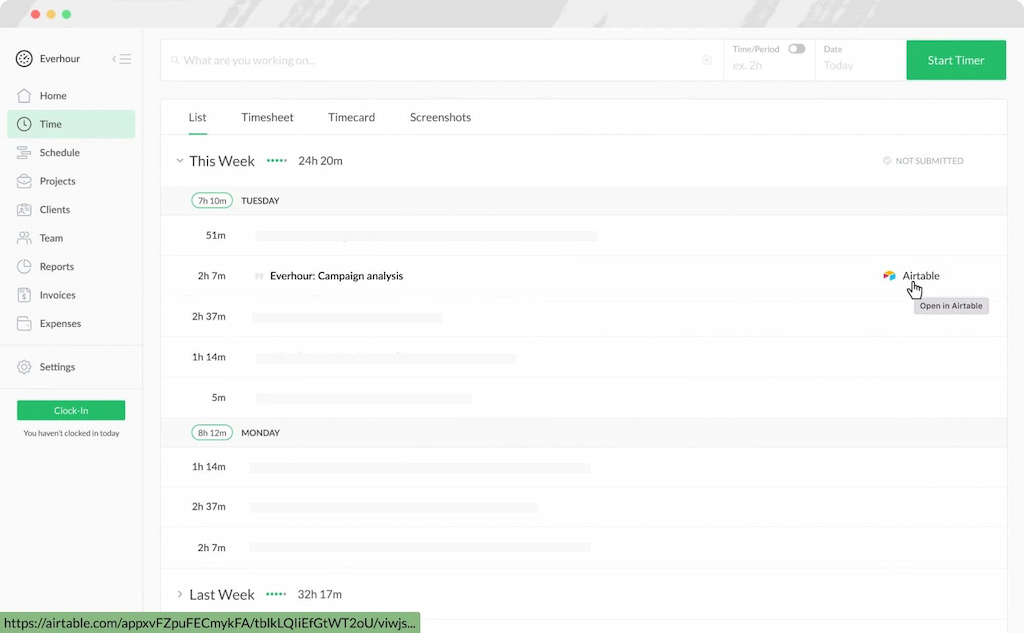Select Everhour: Campaign analysis entry
Viewport: 1024px width, 633px height.
pos(336,276)
